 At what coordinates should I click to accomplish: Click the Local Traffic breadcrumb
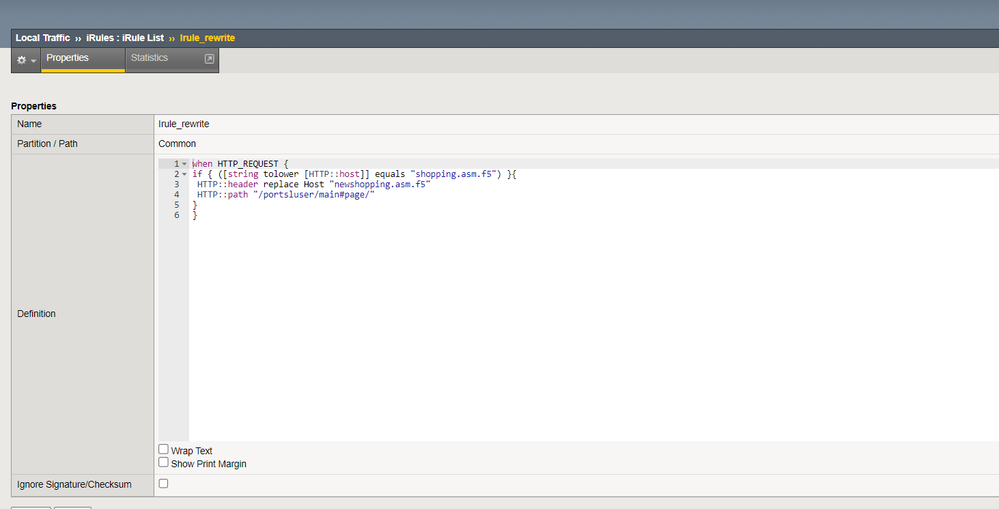coord(42,38)
